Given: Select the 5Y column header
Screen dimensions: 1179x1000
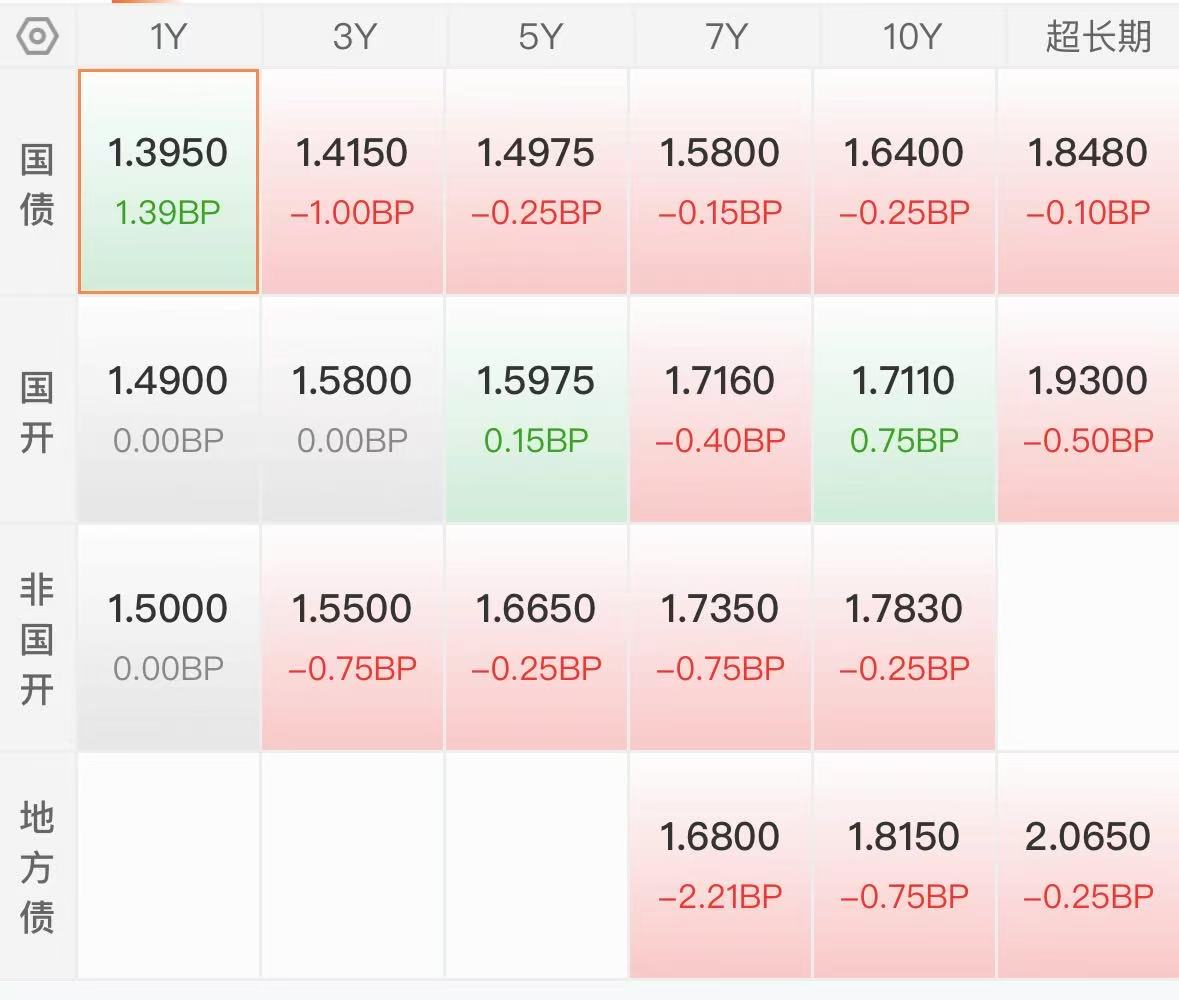Looking at the screenshot, I should (538, 36).
